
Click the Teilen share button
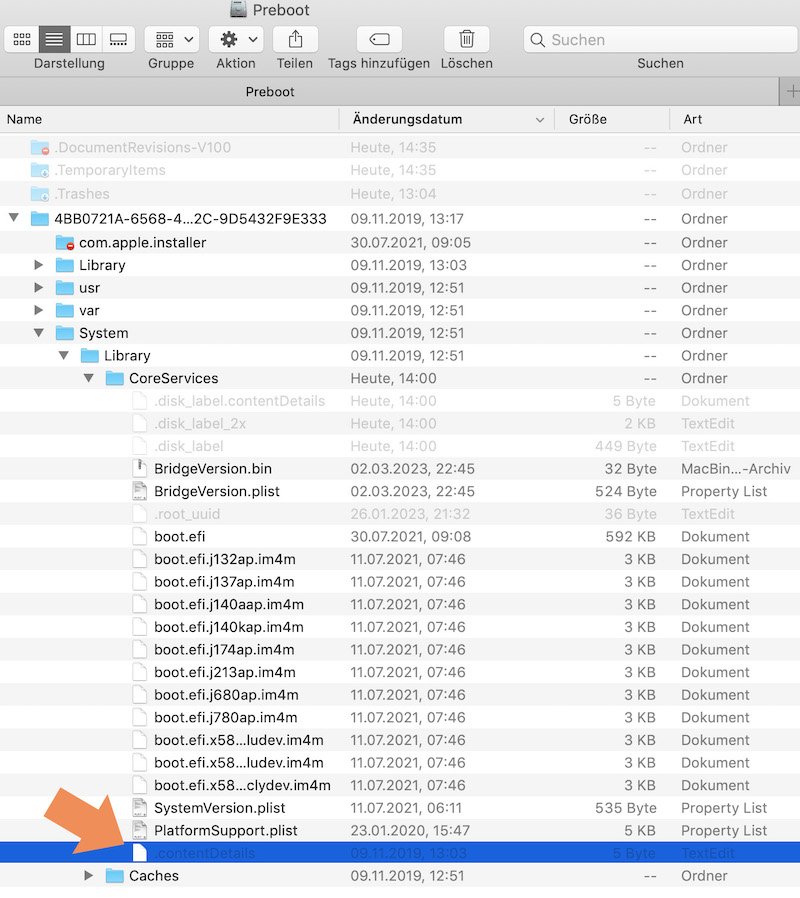coord(295,40)
